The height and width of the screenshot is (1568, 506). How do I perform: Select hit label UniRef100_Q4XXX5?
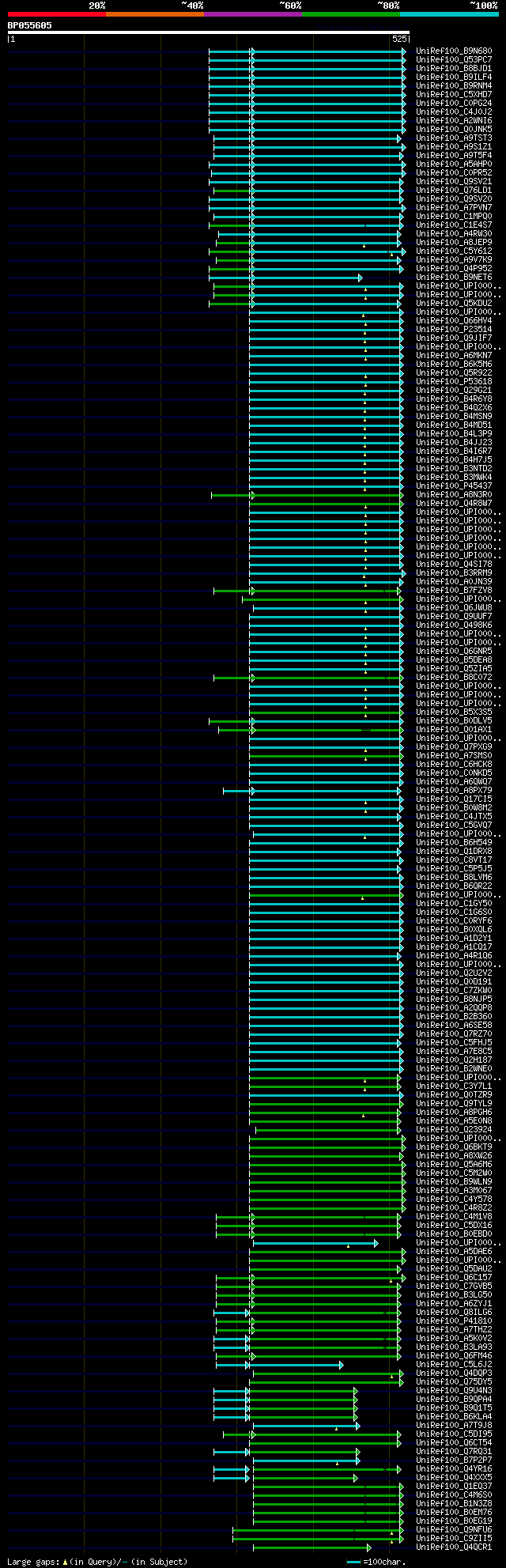click(454, 1477)
